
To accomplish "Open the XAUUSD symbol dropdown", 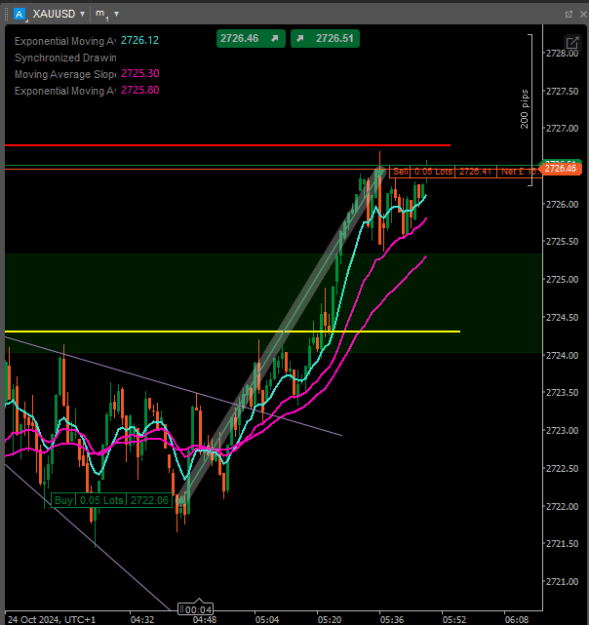I will pos(82,14).
